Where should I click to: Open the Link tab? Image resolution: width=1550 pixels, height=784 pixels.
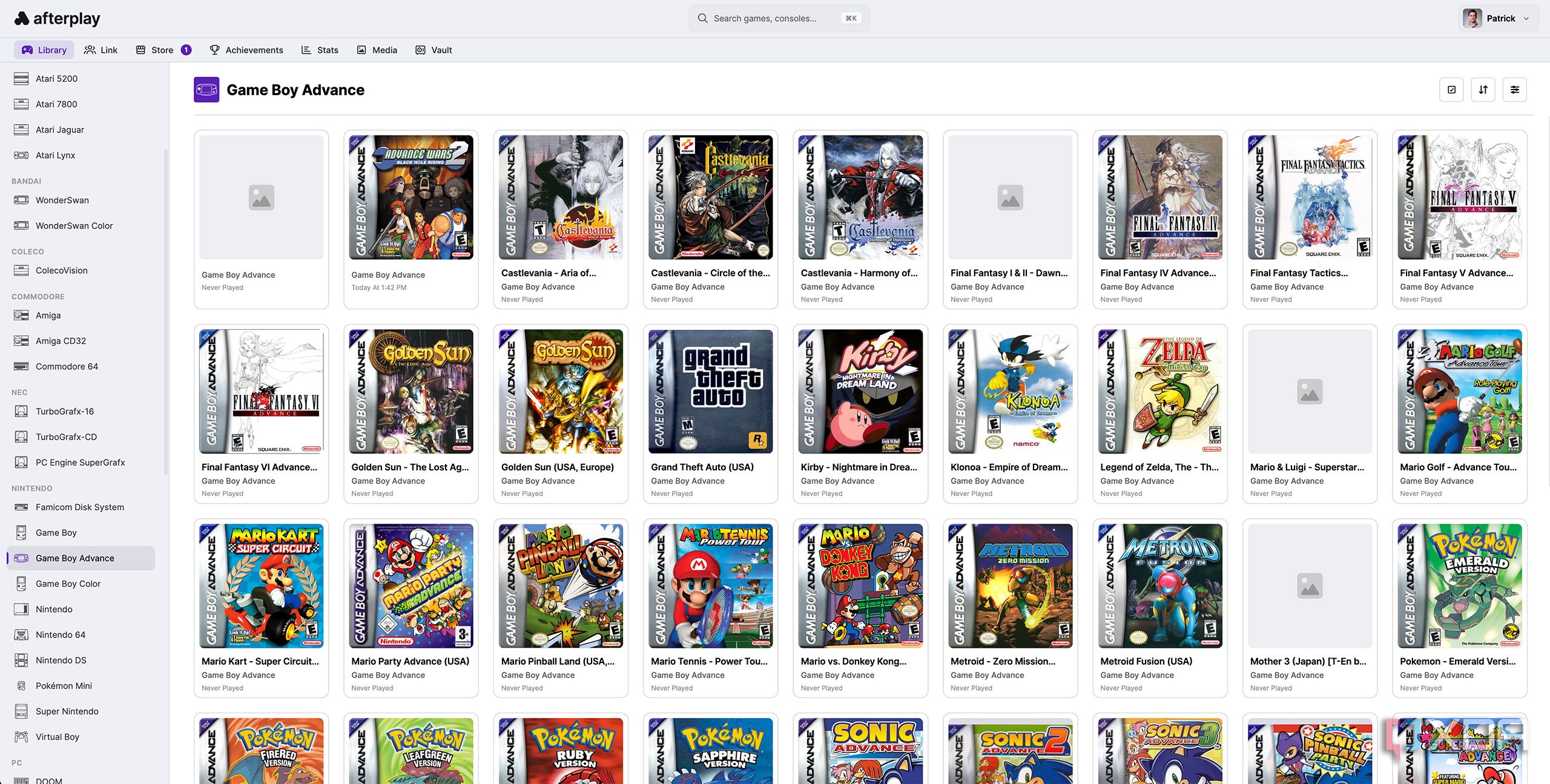pyautogui.click(x=101, y=50)
